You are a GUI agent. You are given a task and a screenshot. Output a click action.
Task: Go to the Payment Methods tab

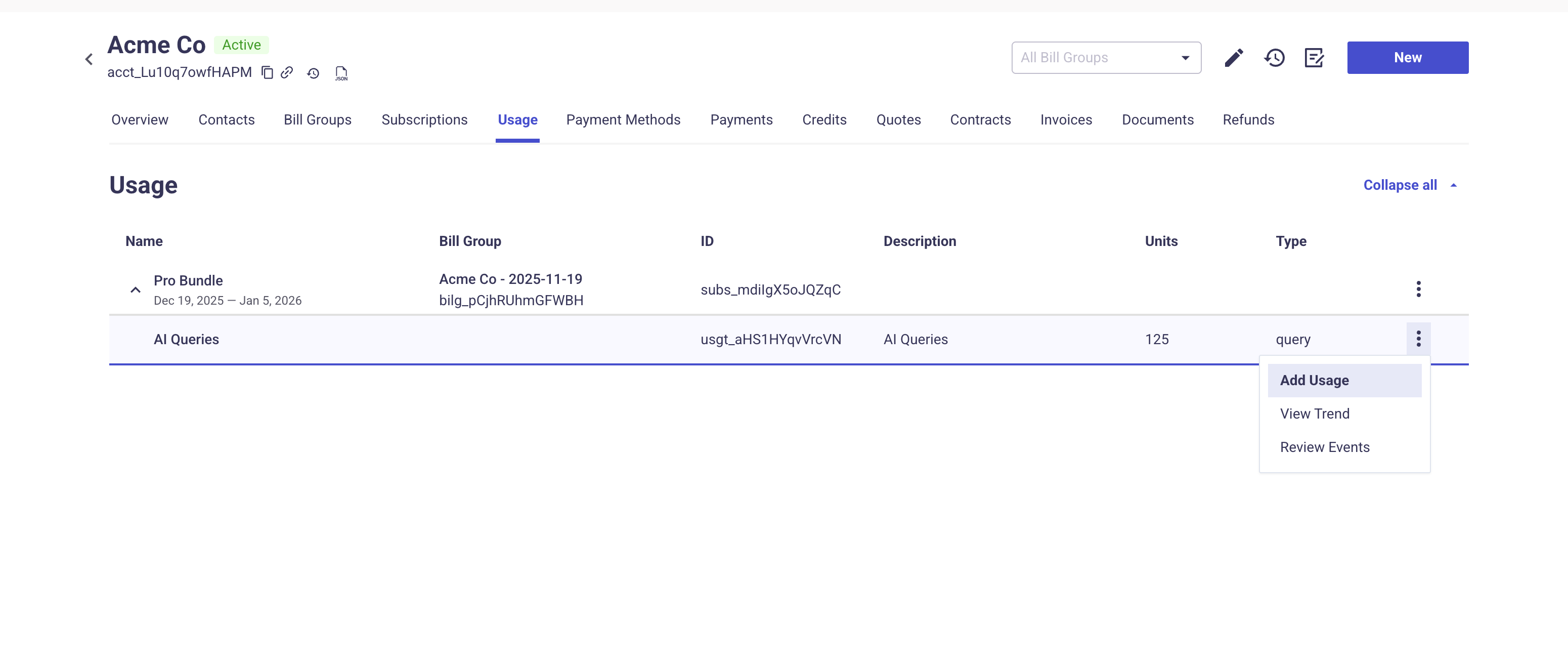623,120
